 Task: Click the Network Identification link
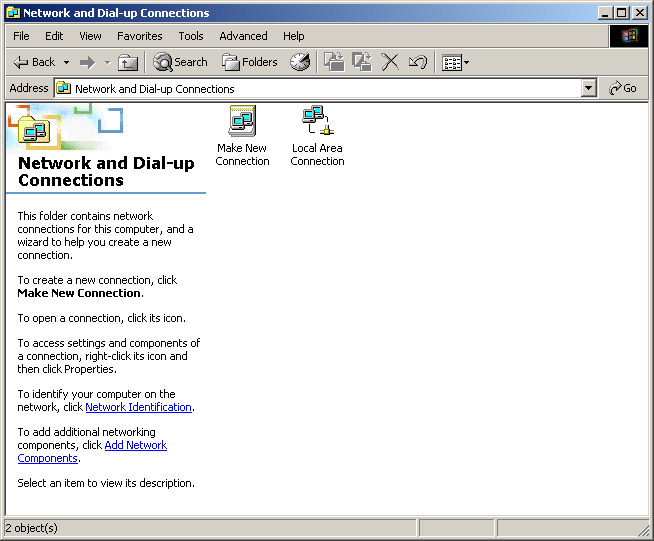138,407
